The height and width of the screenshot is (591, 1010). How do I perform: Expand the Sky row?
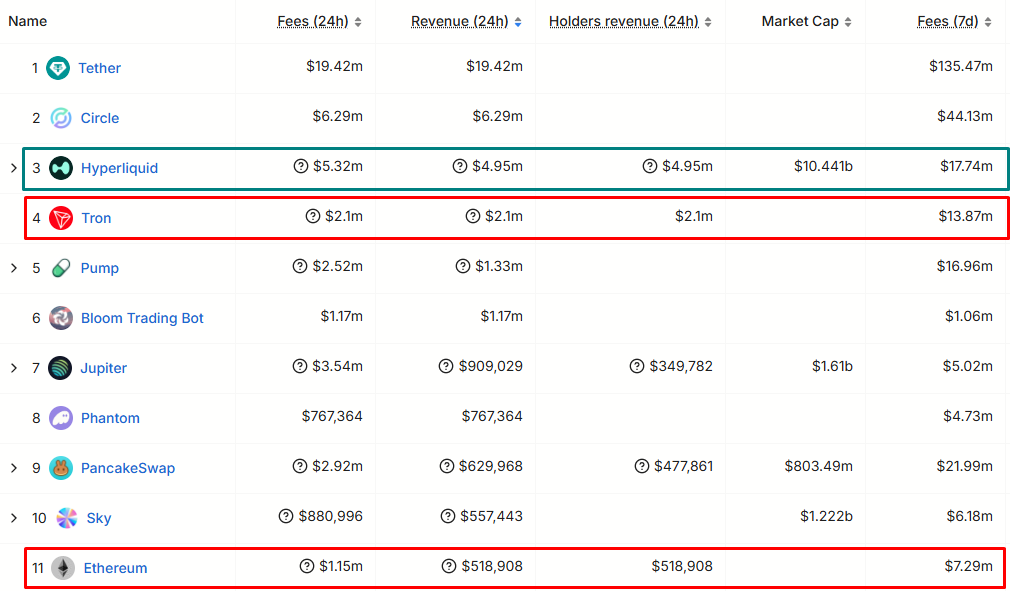(x=14, y=518)
